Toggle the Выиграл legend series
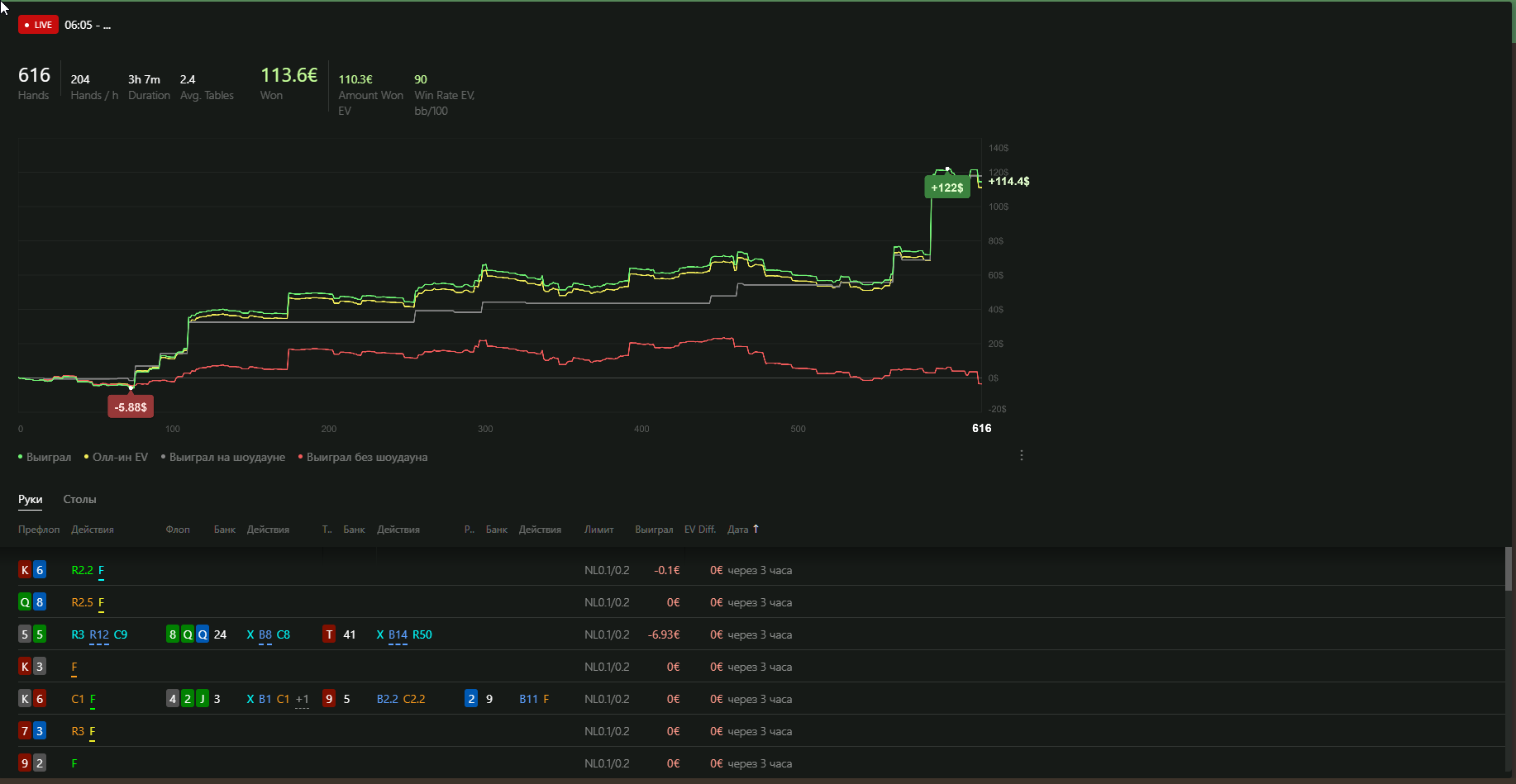Viewport: 1516px width, 784px height. tap(45, 457)
